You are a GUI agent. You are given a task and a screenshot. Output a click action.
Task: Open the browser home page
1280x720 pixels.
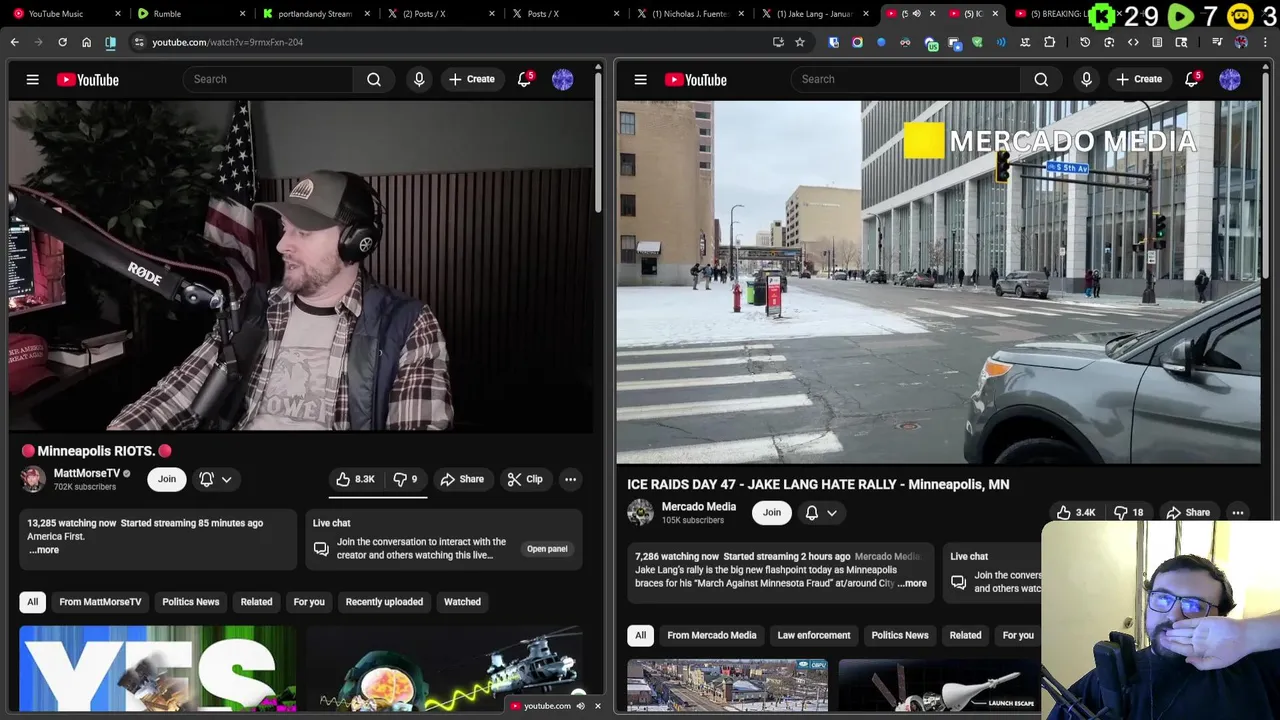tap(86, 42)
